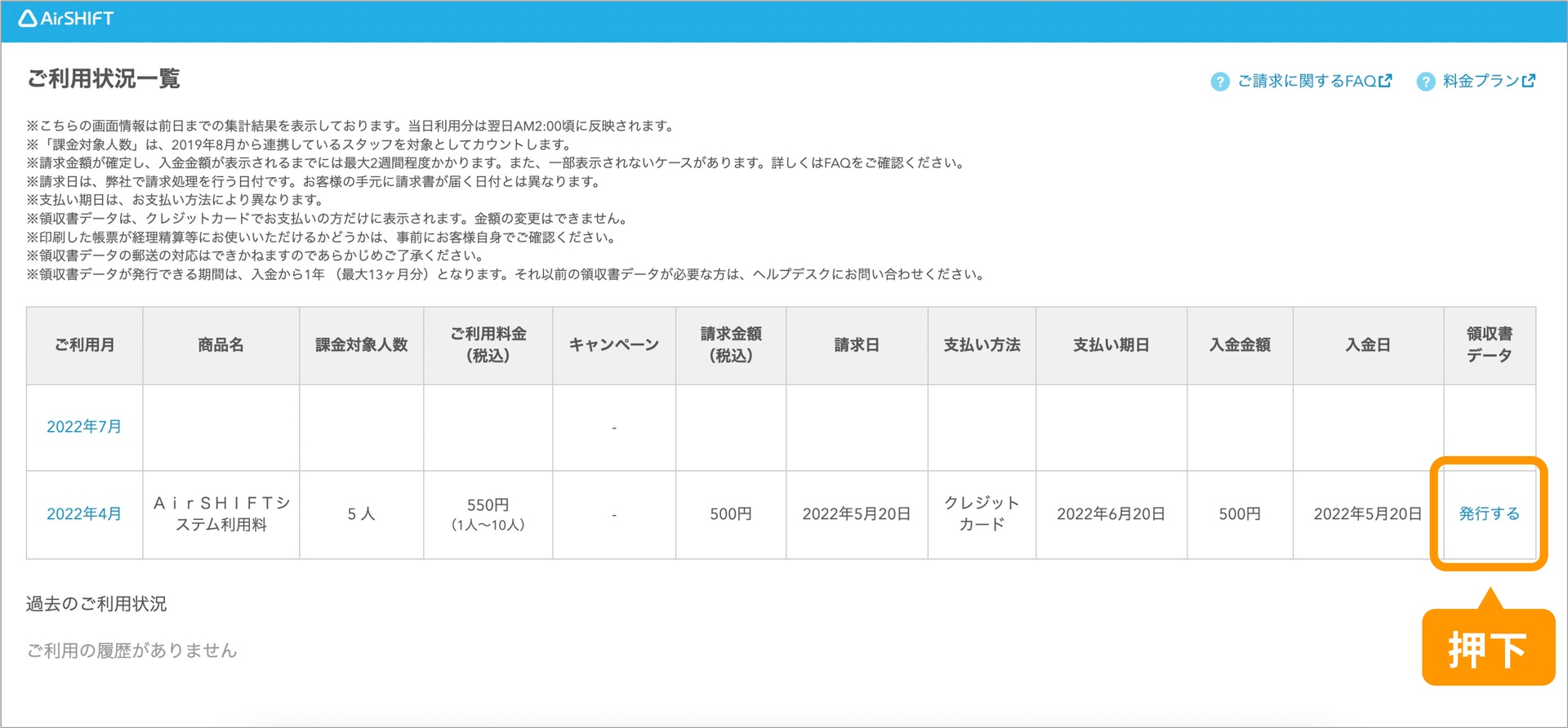Click the external link icon after 料金プラン

[x=1529, y=81]
